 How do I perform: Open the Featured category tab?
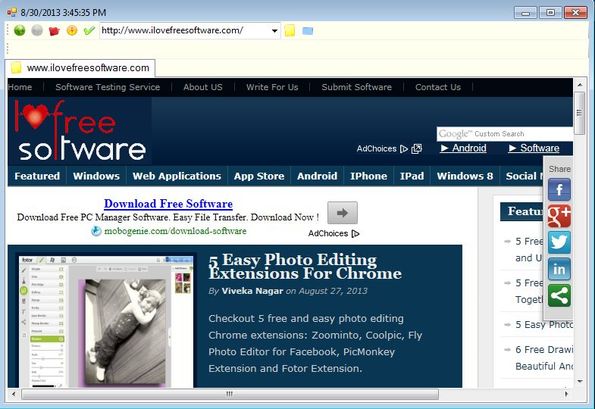click(x=37, y=176)
